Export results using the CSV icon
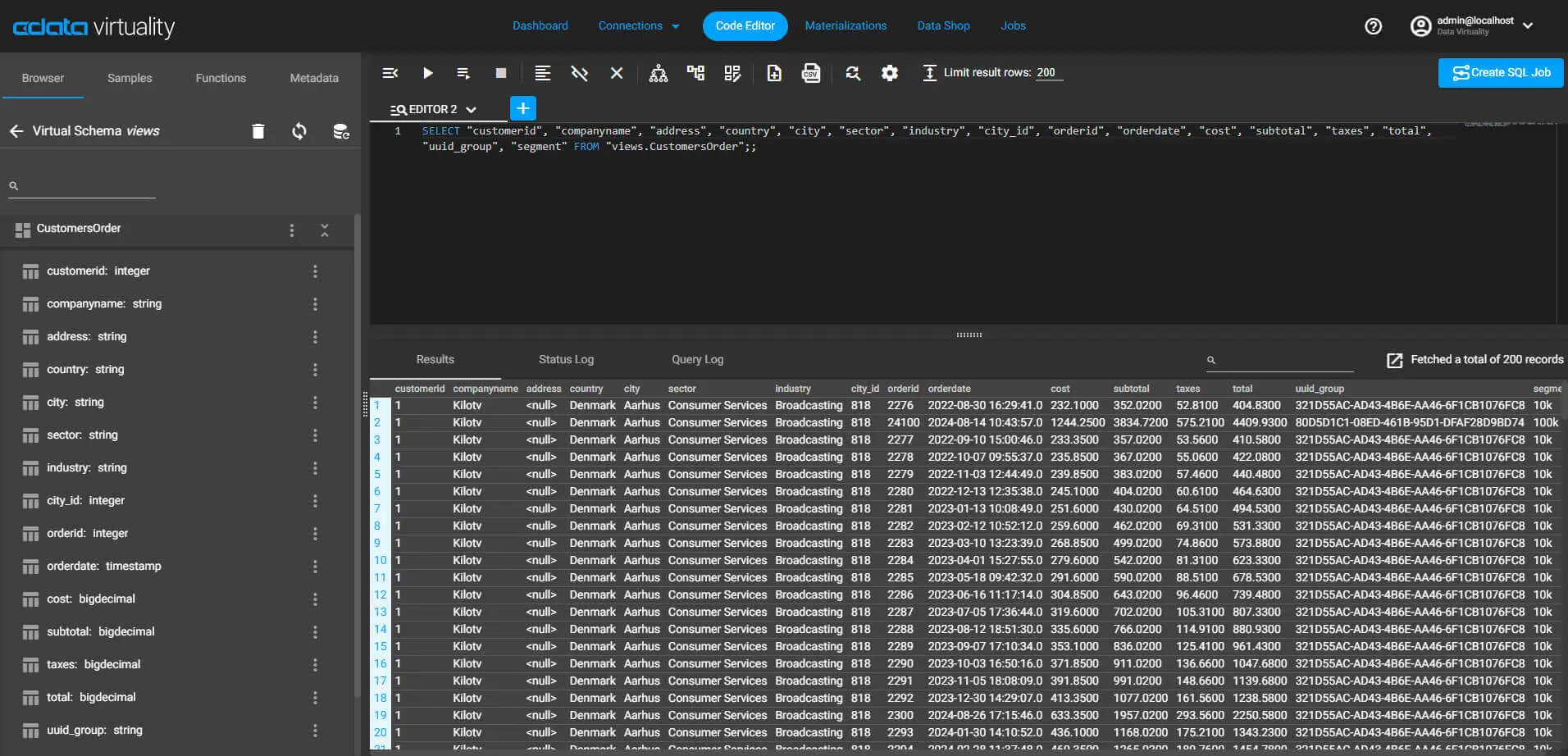This screenshot has height=756, width=1568. point(810,73)
